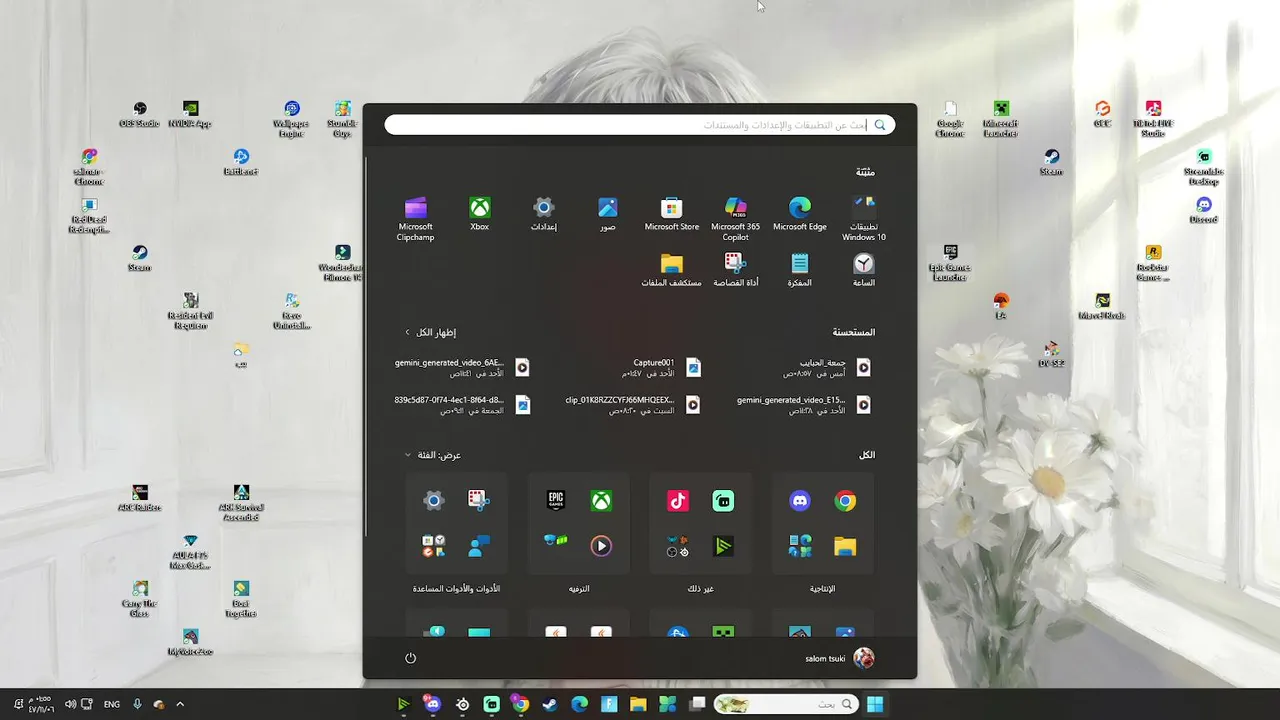Open Discord from the taskbar
Screen dimensions: 1280x720
433,704
